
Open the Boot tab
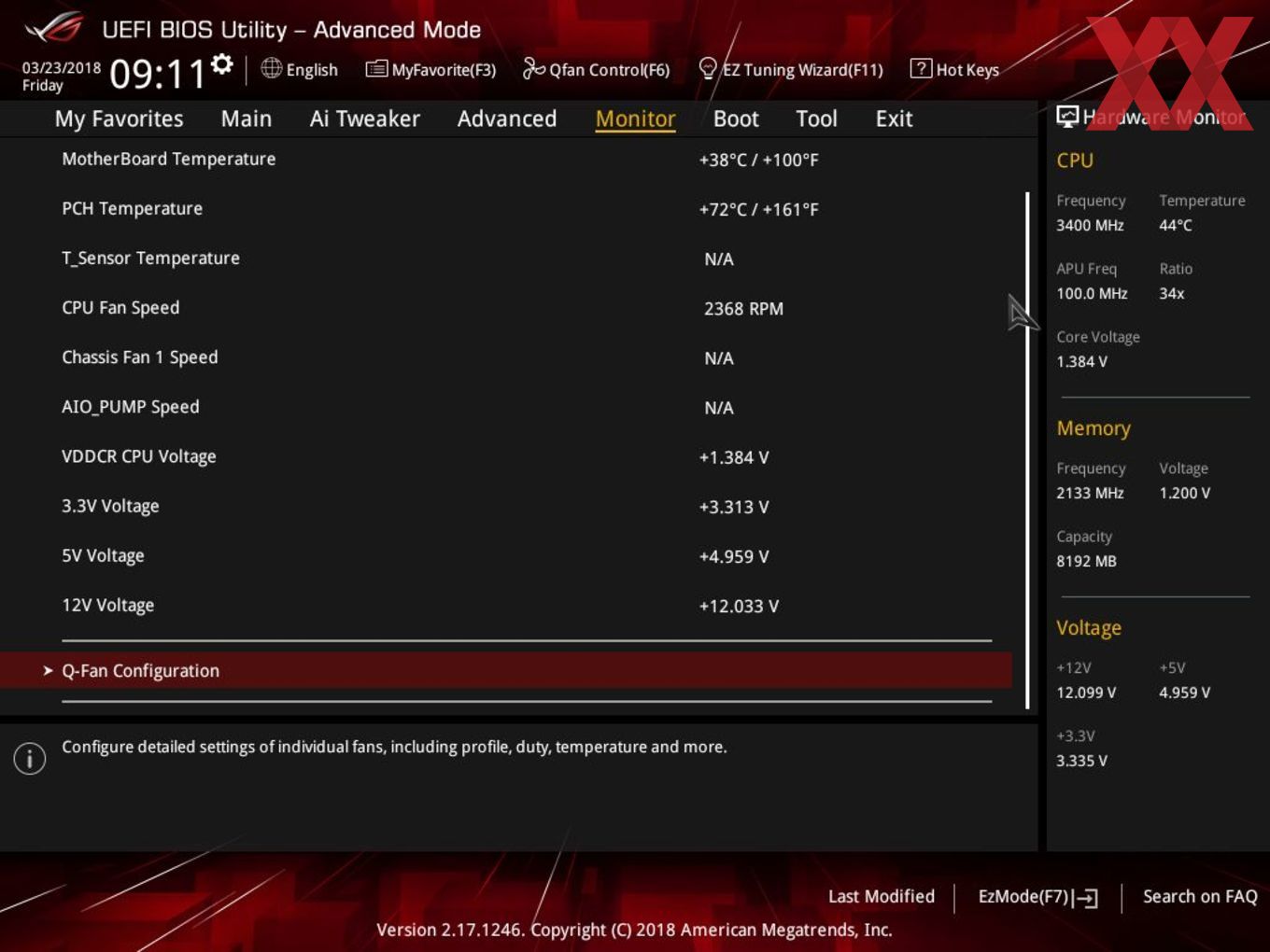(736, 119)
